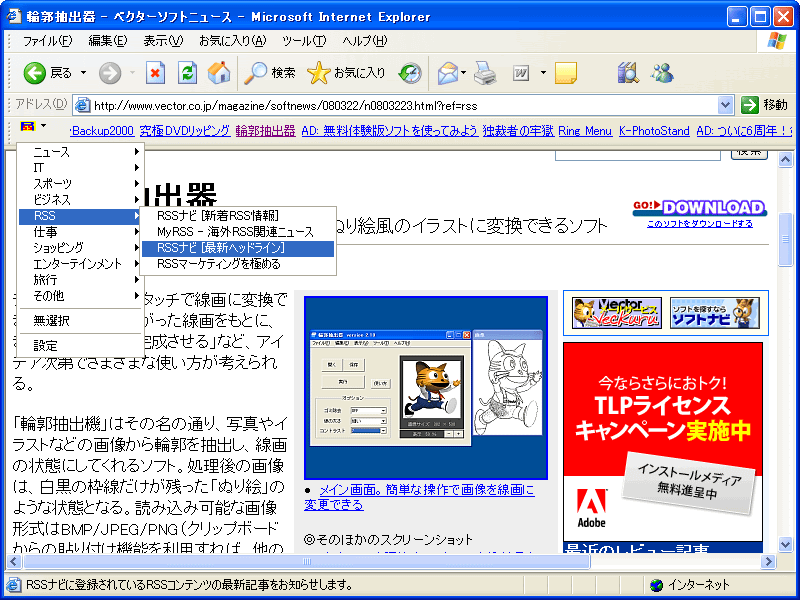Screen dimensions: 800x600
Task: Open the Backup2000 ticker link
Action: point(102,131)
